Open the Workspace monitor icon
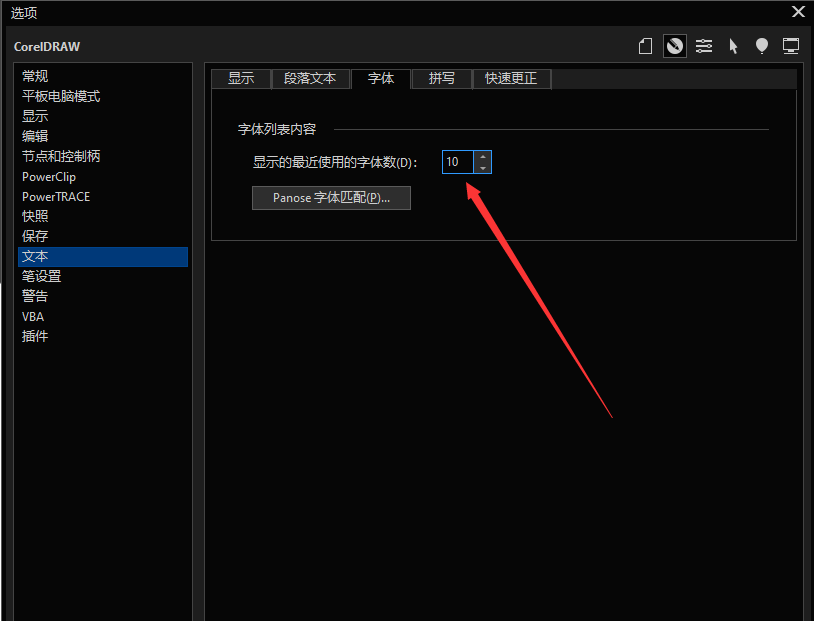The image size is (814, 621). pos(791,46)
